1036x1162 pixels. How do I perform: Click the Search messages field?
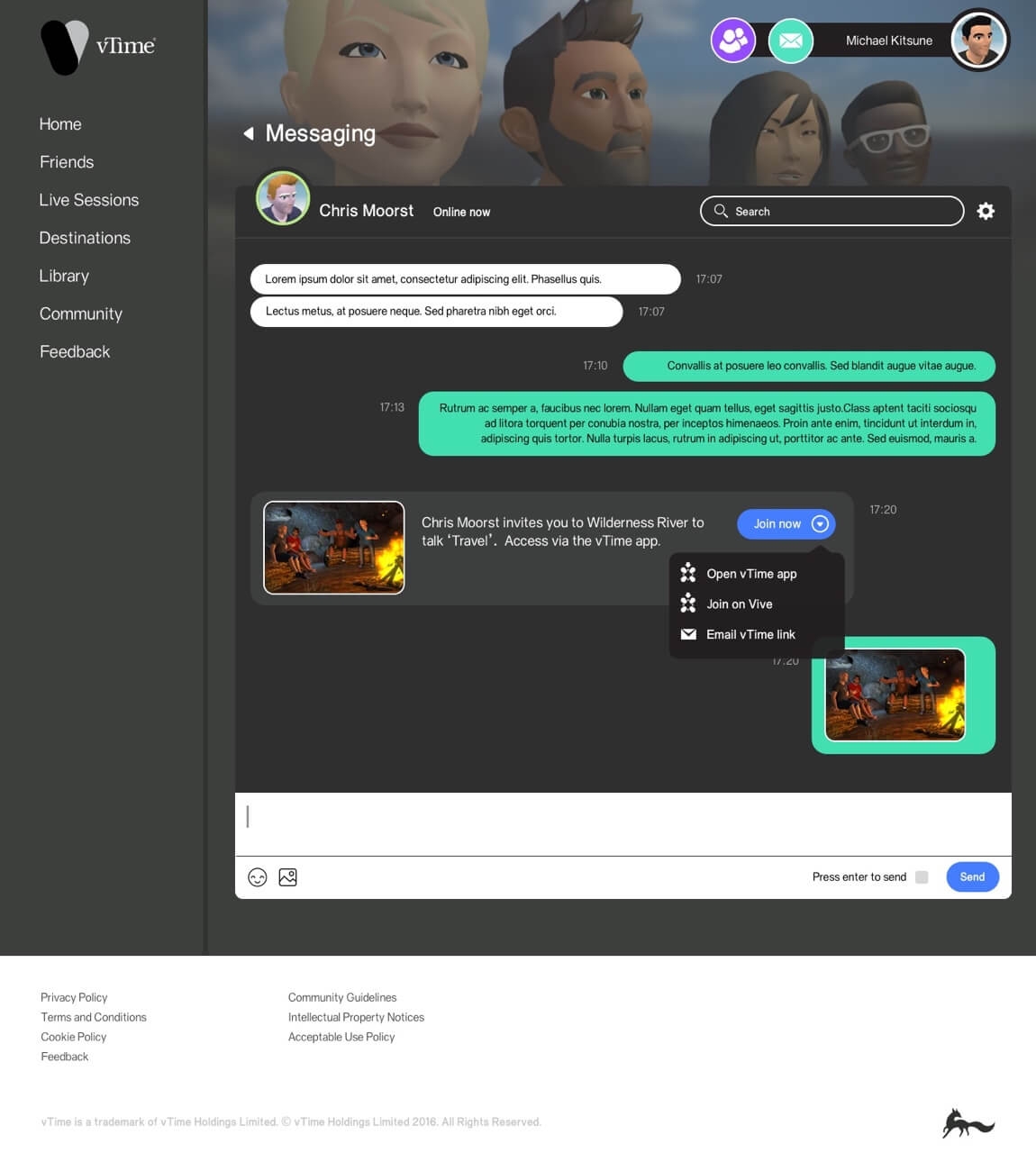coord(832,211)
